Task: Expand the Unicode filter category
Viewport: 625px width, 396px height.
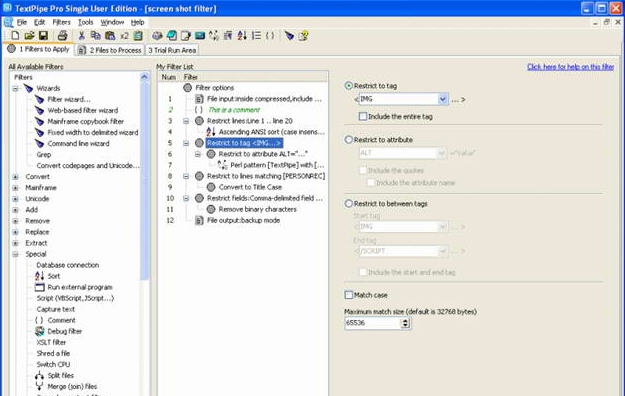Action: pos(16,199)
